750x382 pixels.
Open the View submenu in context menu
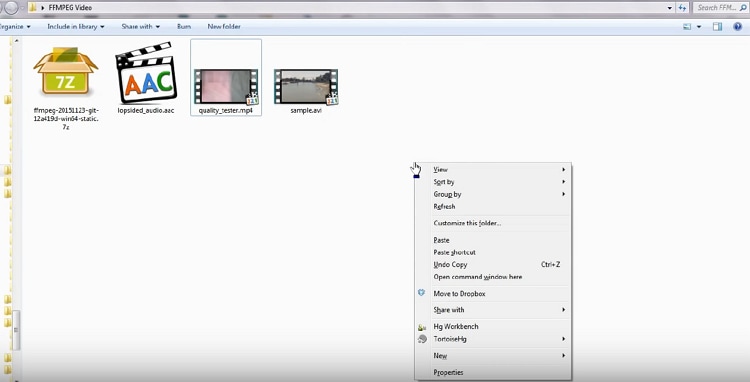[x=493, y=169]
